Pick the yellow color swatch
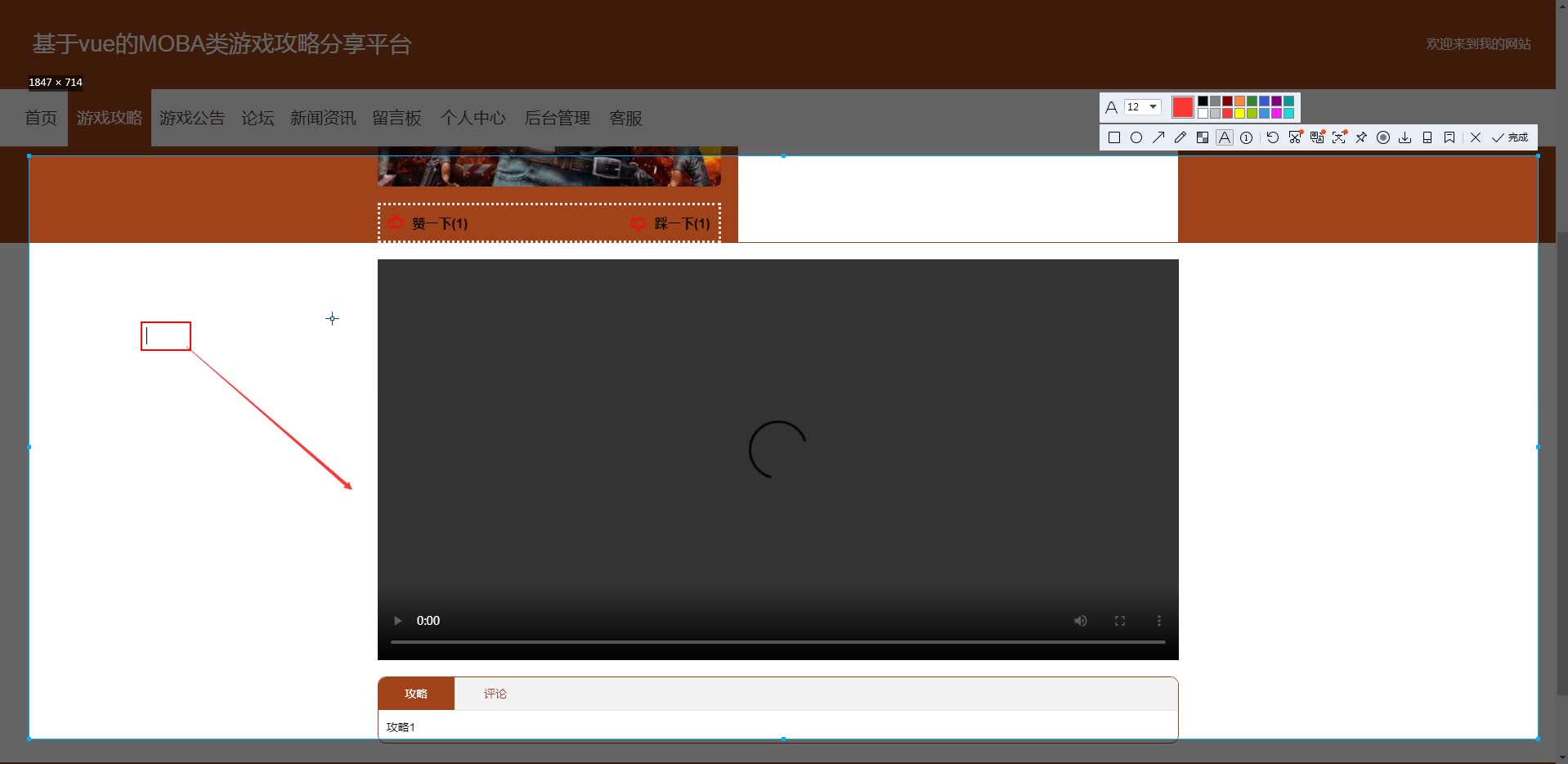Screen dimensions: 1568x764 (x=1239, y=114)
